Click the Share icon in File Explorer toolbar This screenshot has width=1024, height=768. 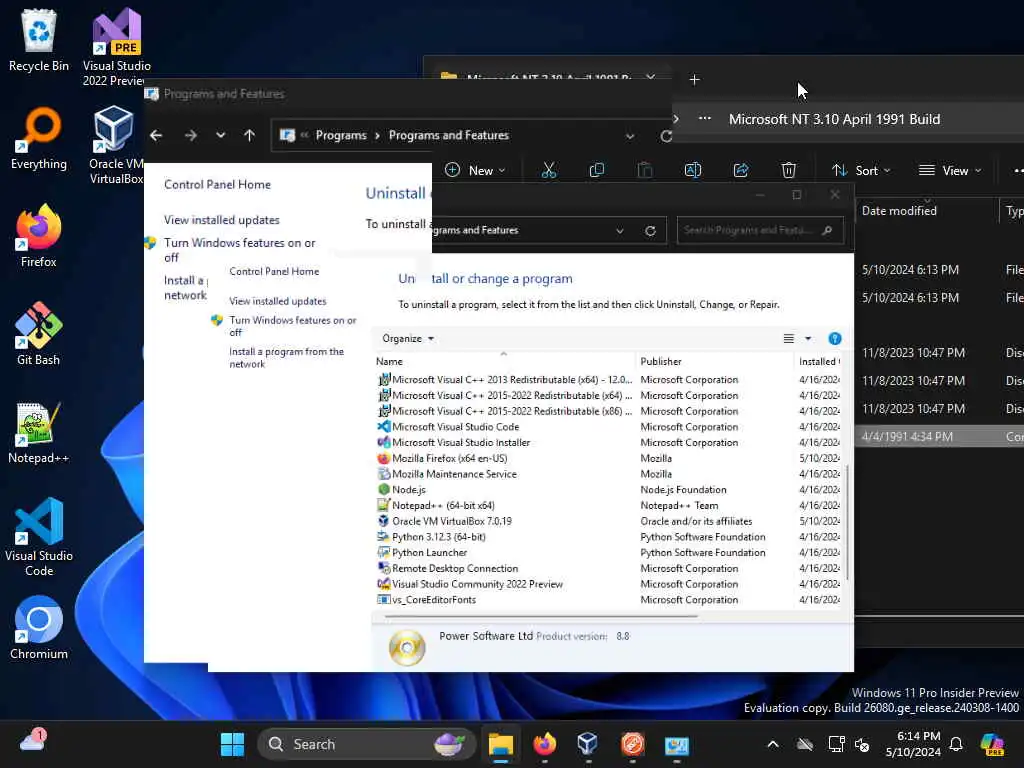[741, 170]
